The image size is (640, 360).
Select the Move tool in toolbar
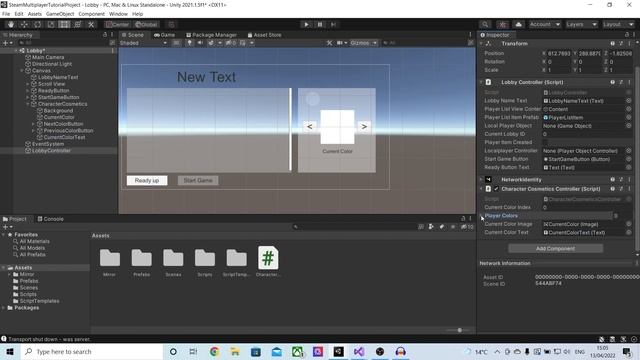(24, 24)
